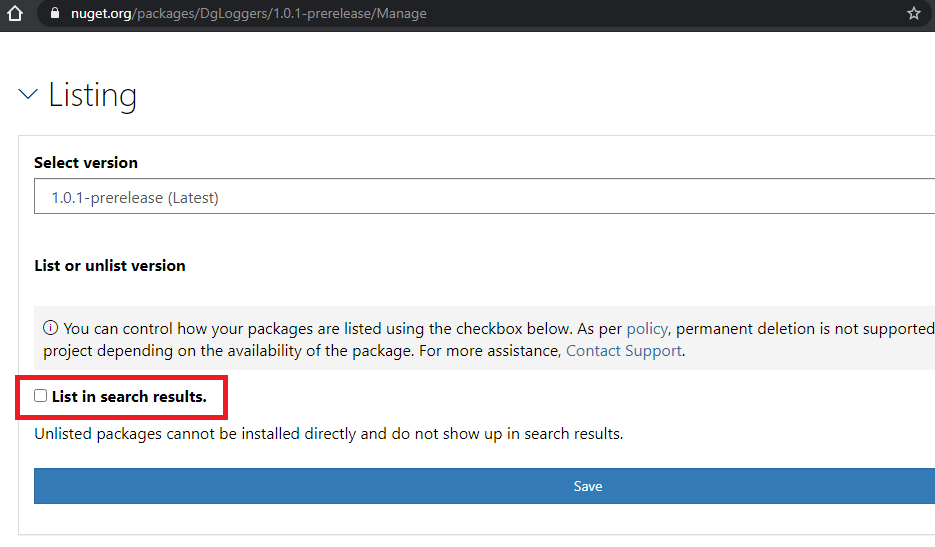
Task: Click the info circle icon in notice
Action: pos(50,329)
